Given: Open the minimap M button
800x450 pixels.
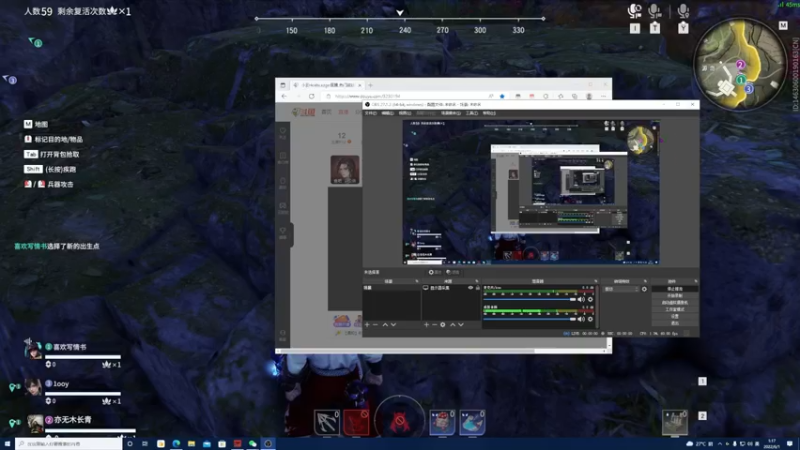Looking at the screenshot, I should 783,25.
